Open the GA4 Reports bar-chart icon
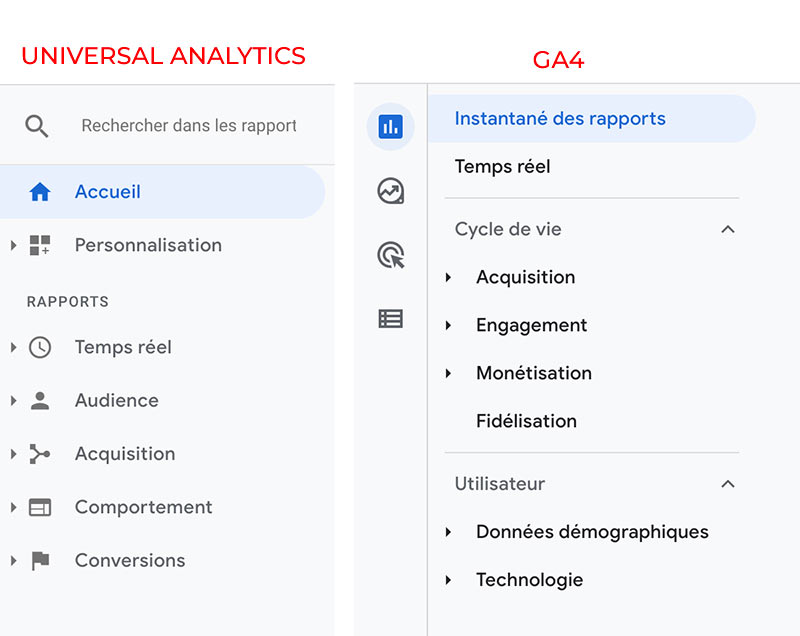Image resolution: width=800 pixels, height=636 pixels. (390, 127)
